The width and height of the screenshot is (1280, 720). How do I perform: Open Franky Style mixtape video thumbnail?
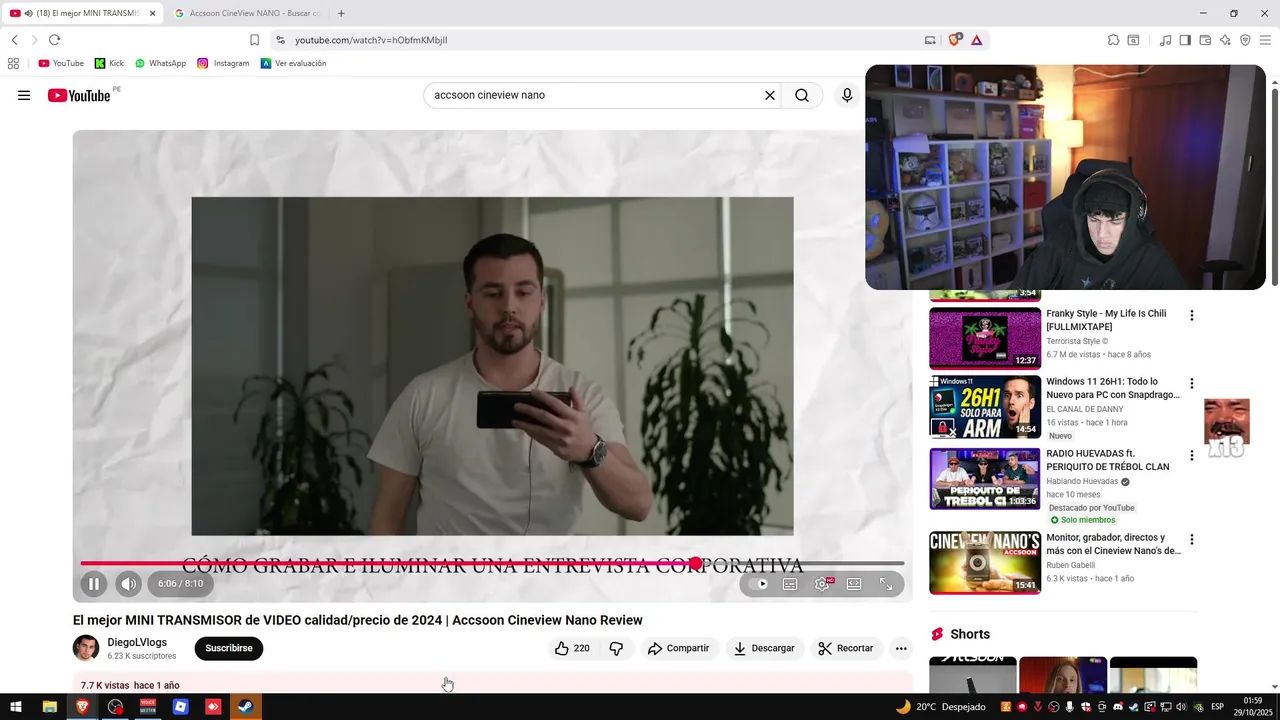(x=985, y=338)
